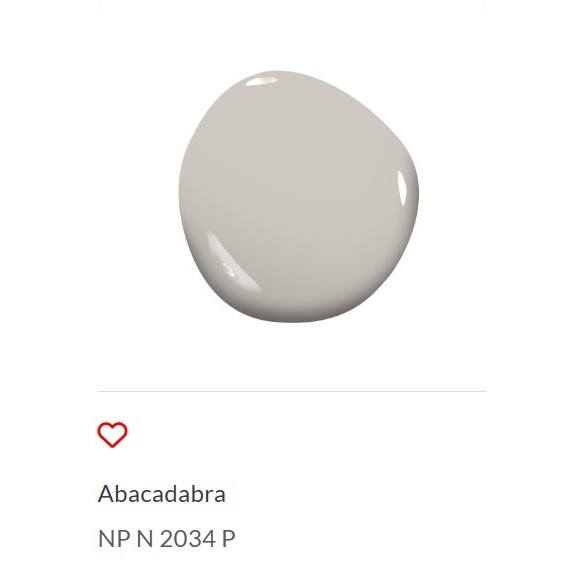
Task: Select the gray Abacadabra paint blob
Action: pyautogui.click(x=298, y=196)
